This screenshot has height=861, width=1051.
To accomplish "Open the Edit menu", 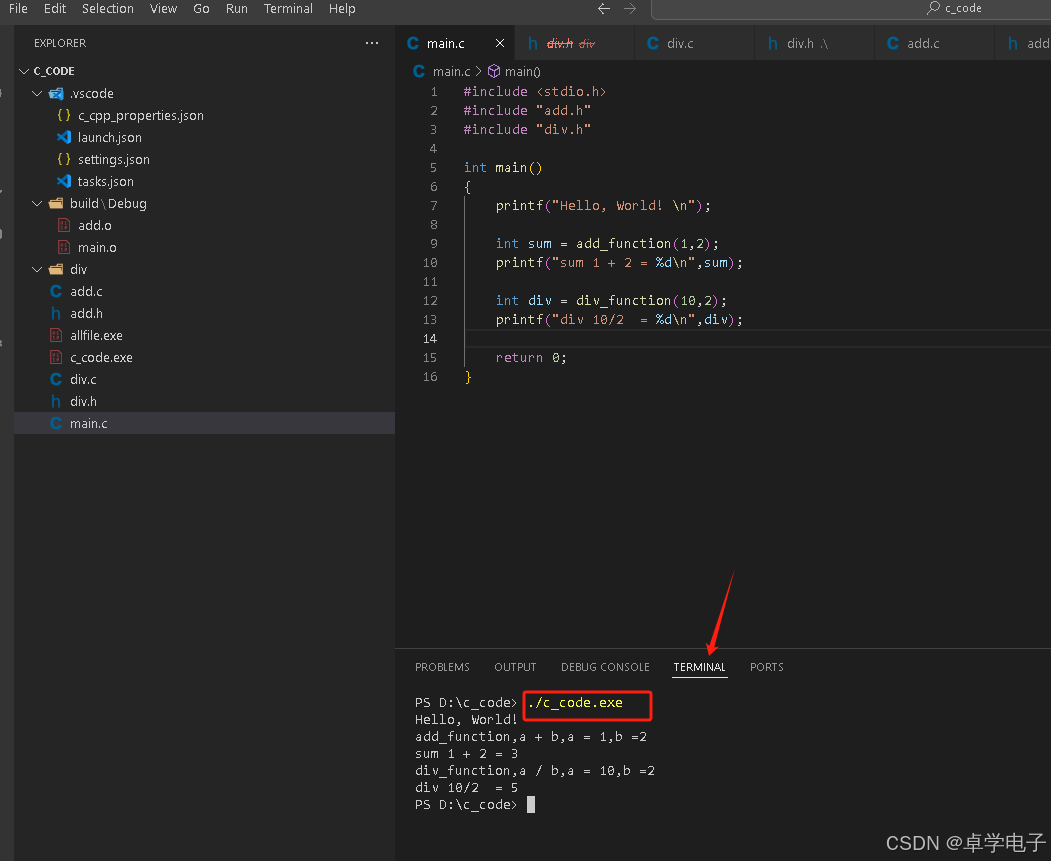I will pyautogui.click(x=55, y=9).
